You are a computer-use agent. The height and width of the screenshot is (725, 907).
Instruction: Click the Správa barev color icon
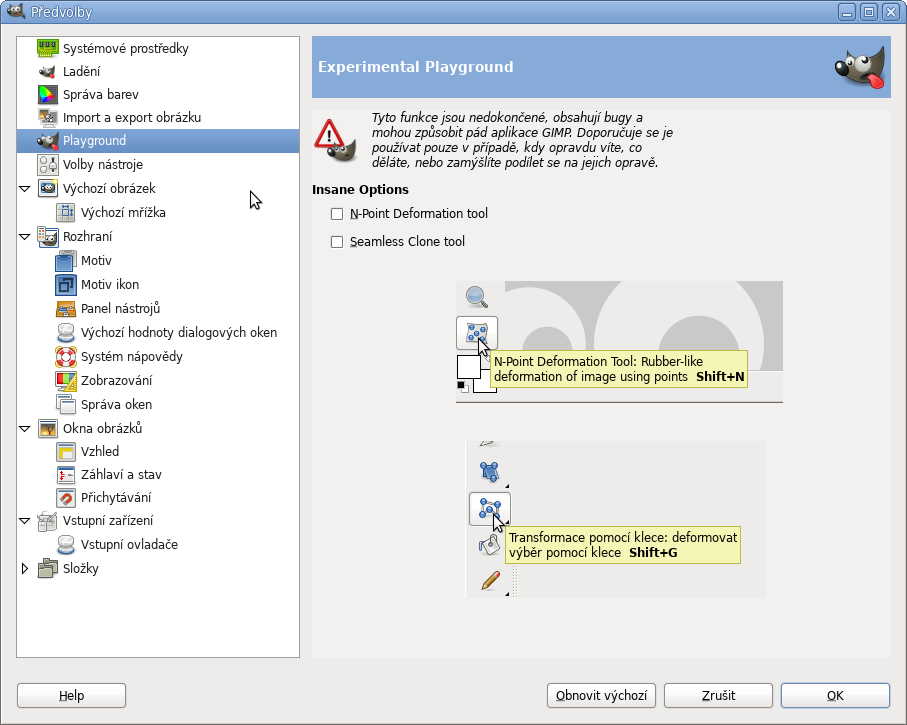[47, 94]
